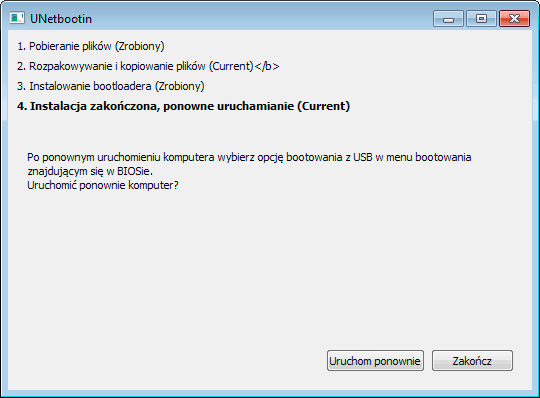Viewport: 540px width, 398px height.
Task: Close the UNetbootin window with red X
Action: [x=514, y=19]
